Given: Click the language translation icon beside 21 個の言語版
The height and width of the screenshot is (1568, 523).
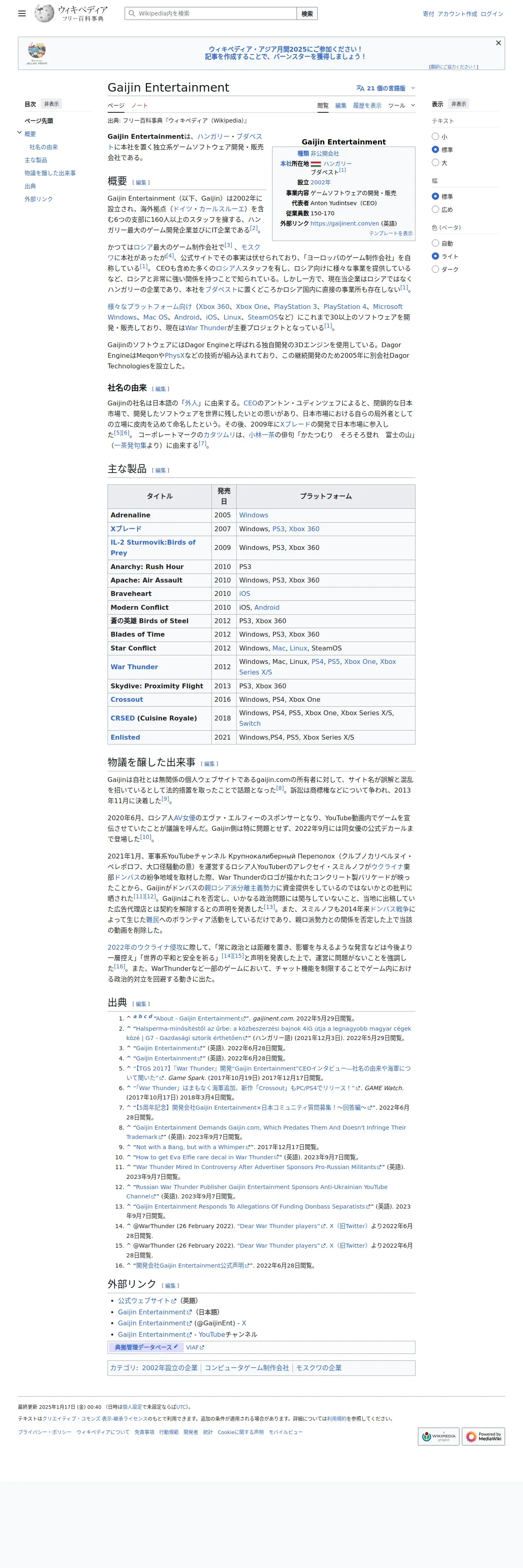Looking at the screenshot, I should click(x=360, y=88).
